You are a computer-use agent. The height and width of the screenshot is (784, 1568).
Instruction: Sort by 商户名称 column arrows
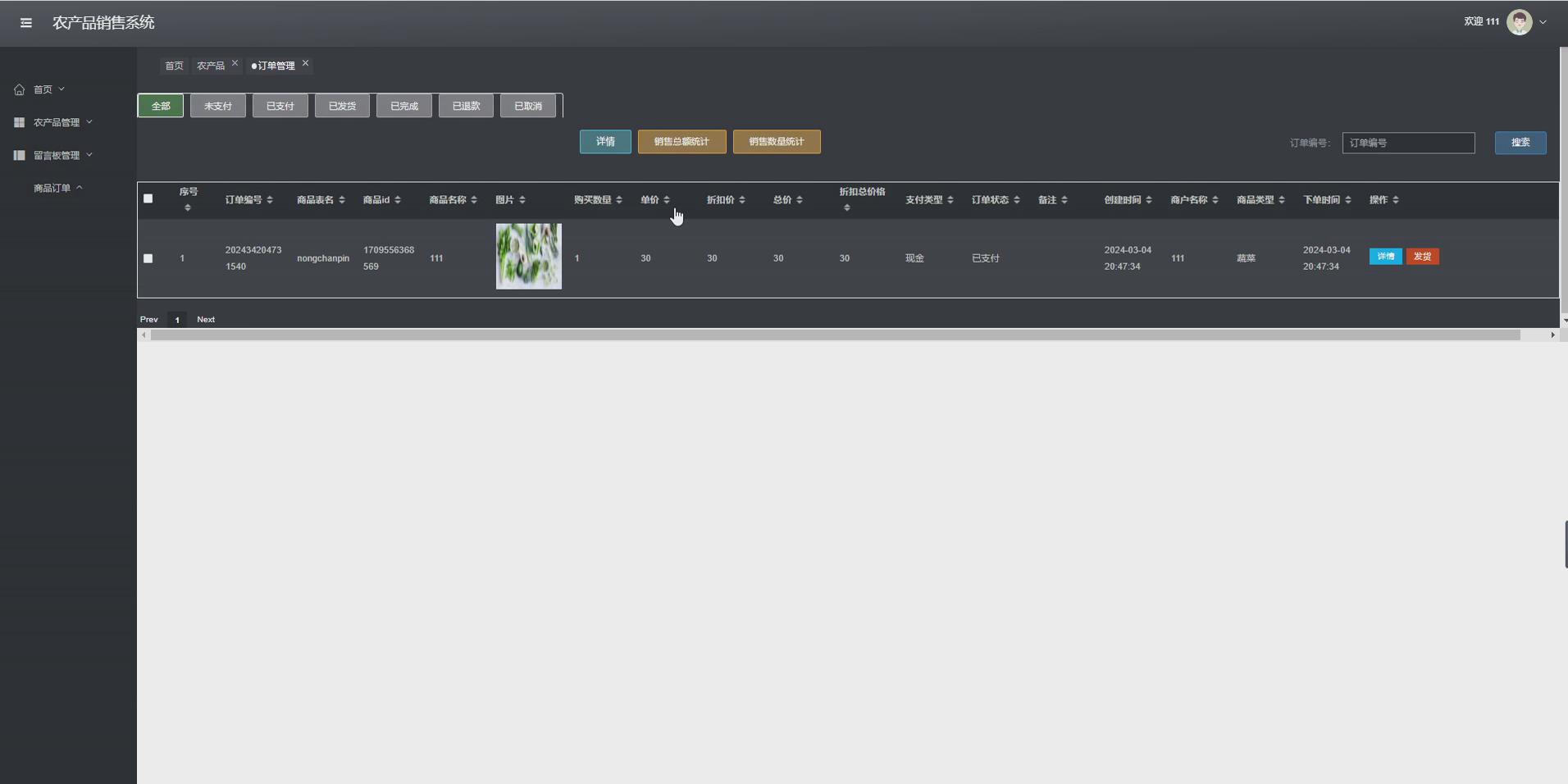tap(1215, 200)
